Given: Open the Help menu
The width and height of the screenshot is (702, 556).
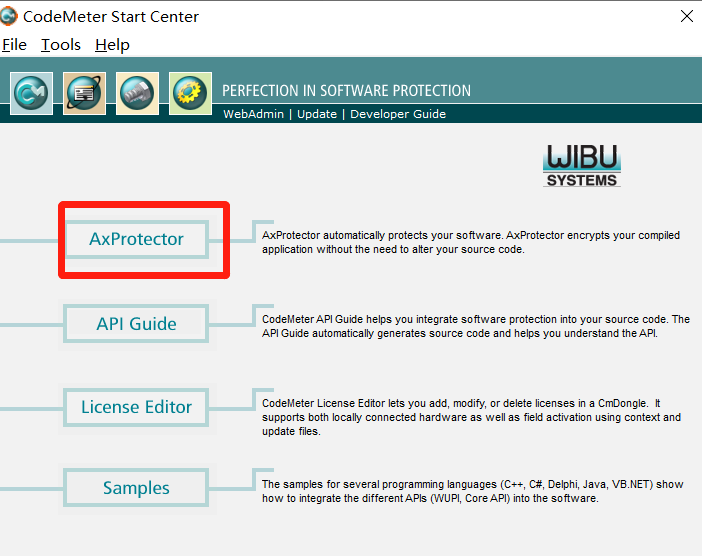Looking at the screenshot, I should pyautogui.click(x=112, y=45).
